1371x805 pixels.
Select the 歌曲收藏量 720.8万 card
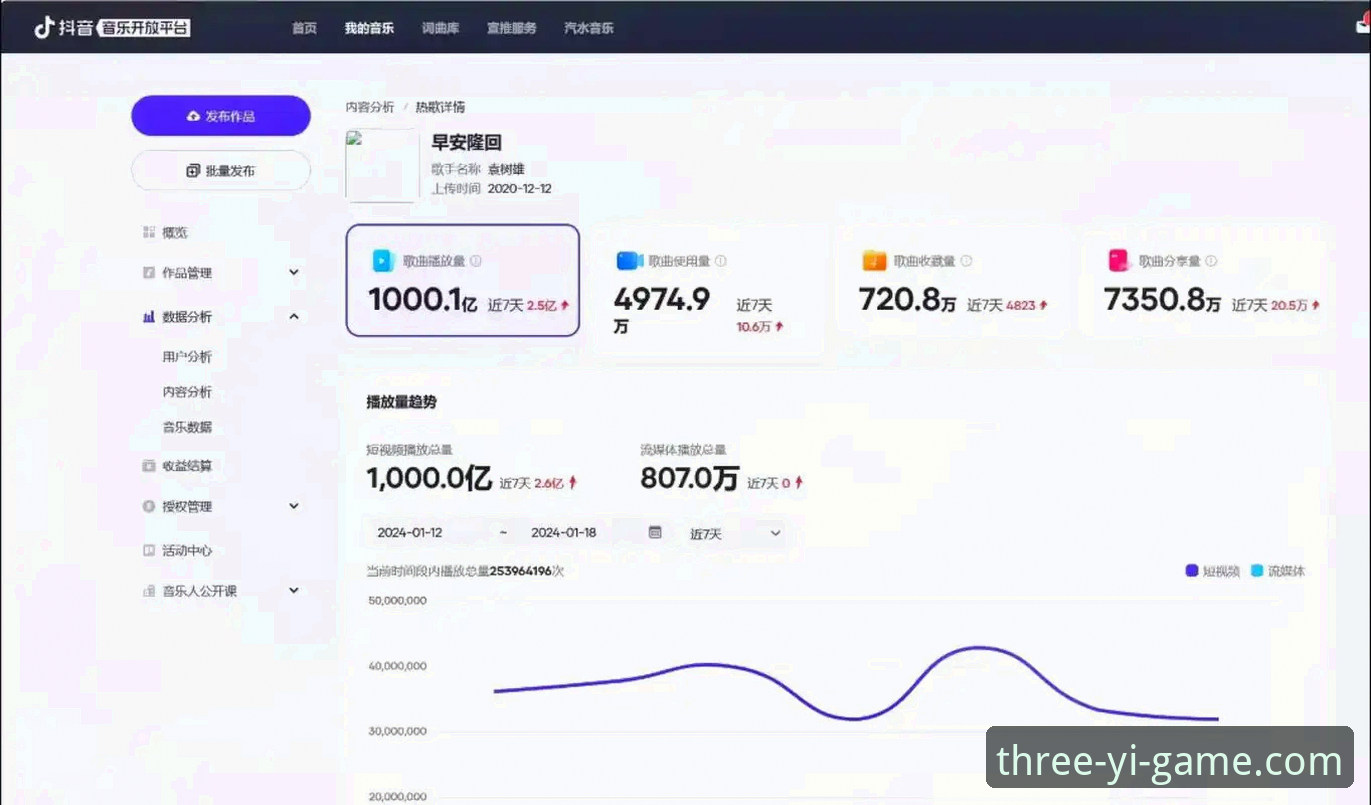tap(953, 280)
